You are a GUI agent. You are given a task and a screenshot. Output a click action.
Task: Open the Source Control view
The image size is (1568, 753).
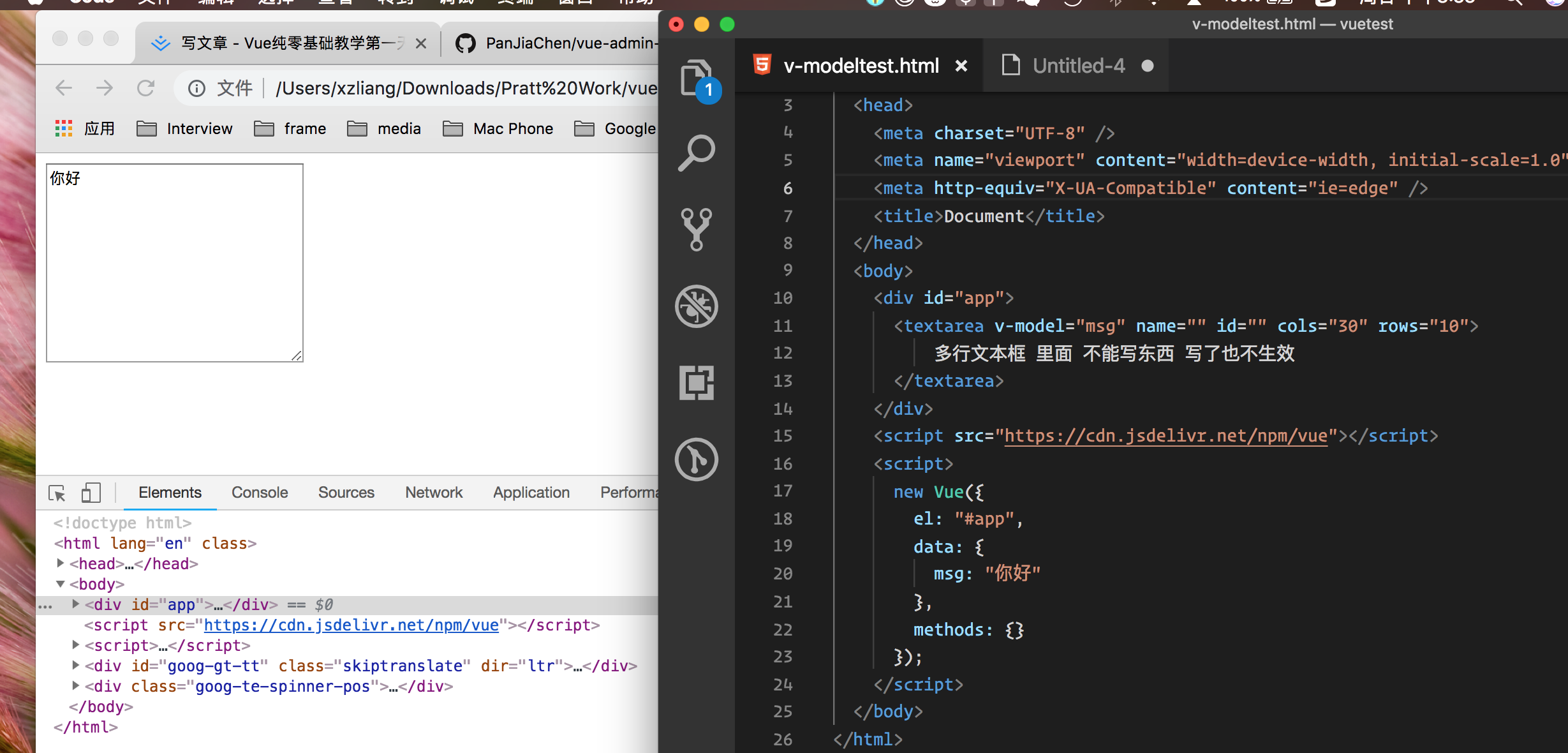tap(696, 230)
